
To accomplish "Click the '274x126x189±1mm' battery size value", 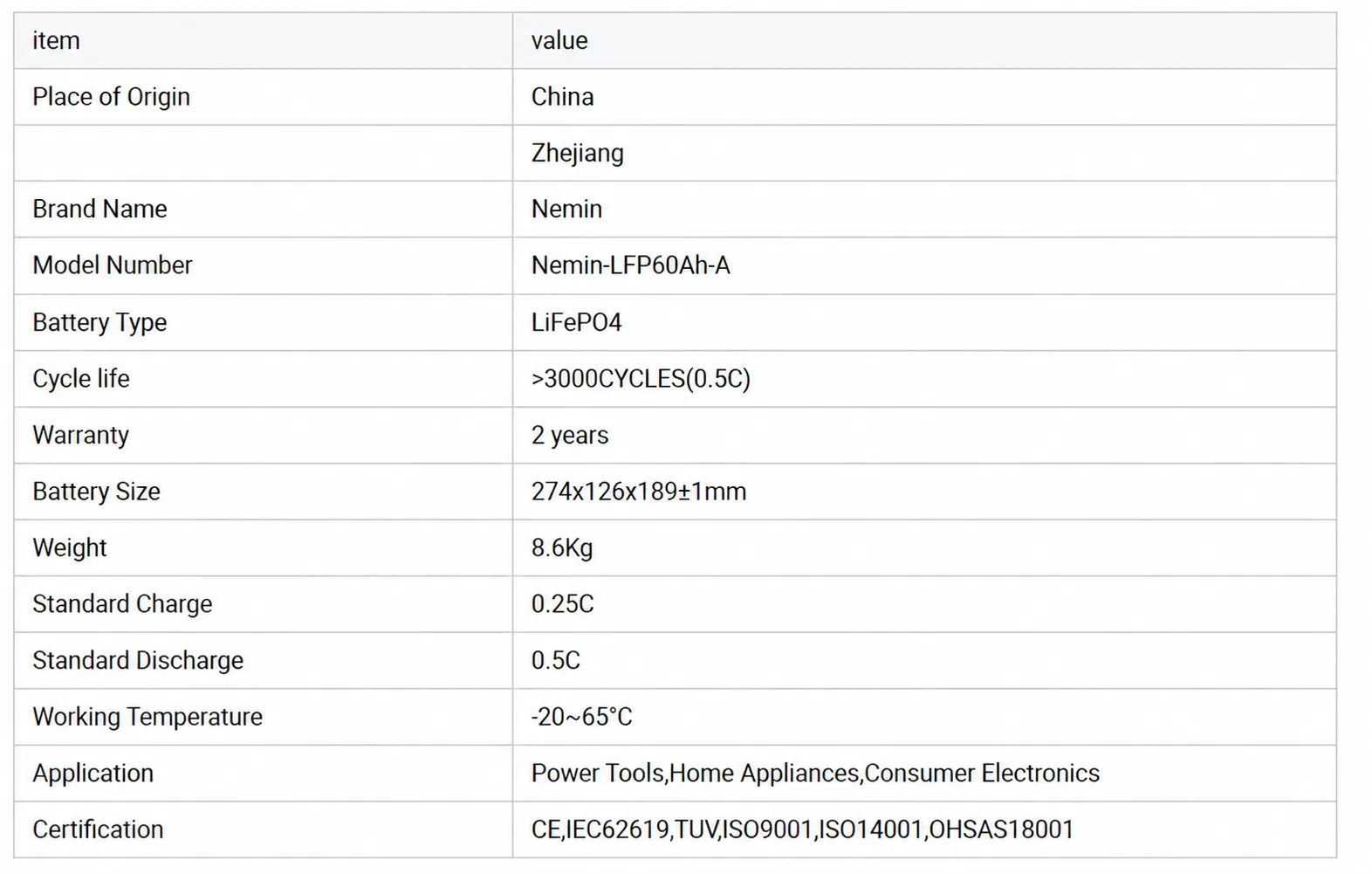I will click(x=638, y=492).
